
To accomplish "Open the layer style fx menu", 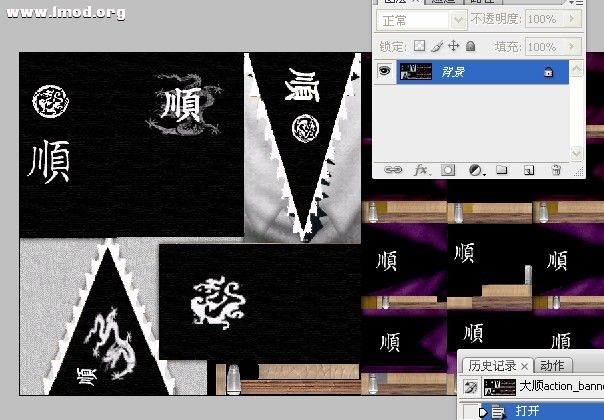I will (420, 171).
